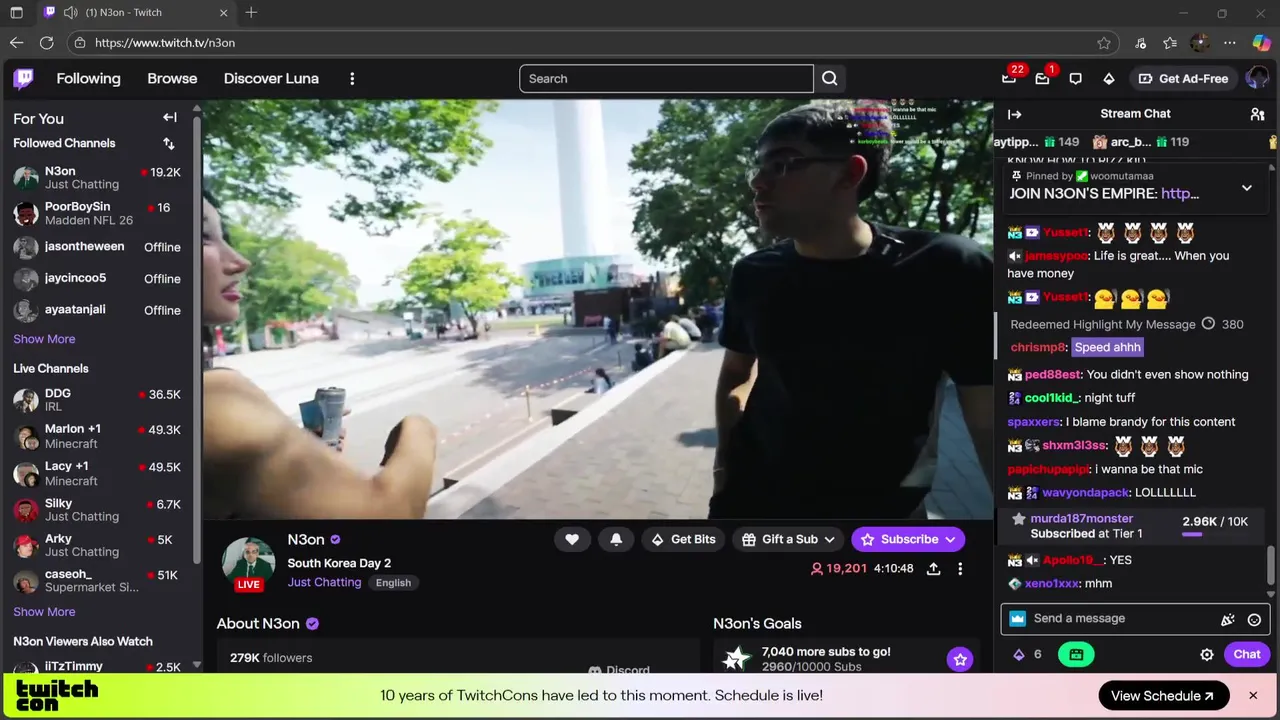1280x720 pixels.
Task: Open the three-dot more menu beside Discover Luna
Action: tap(352, 78)
